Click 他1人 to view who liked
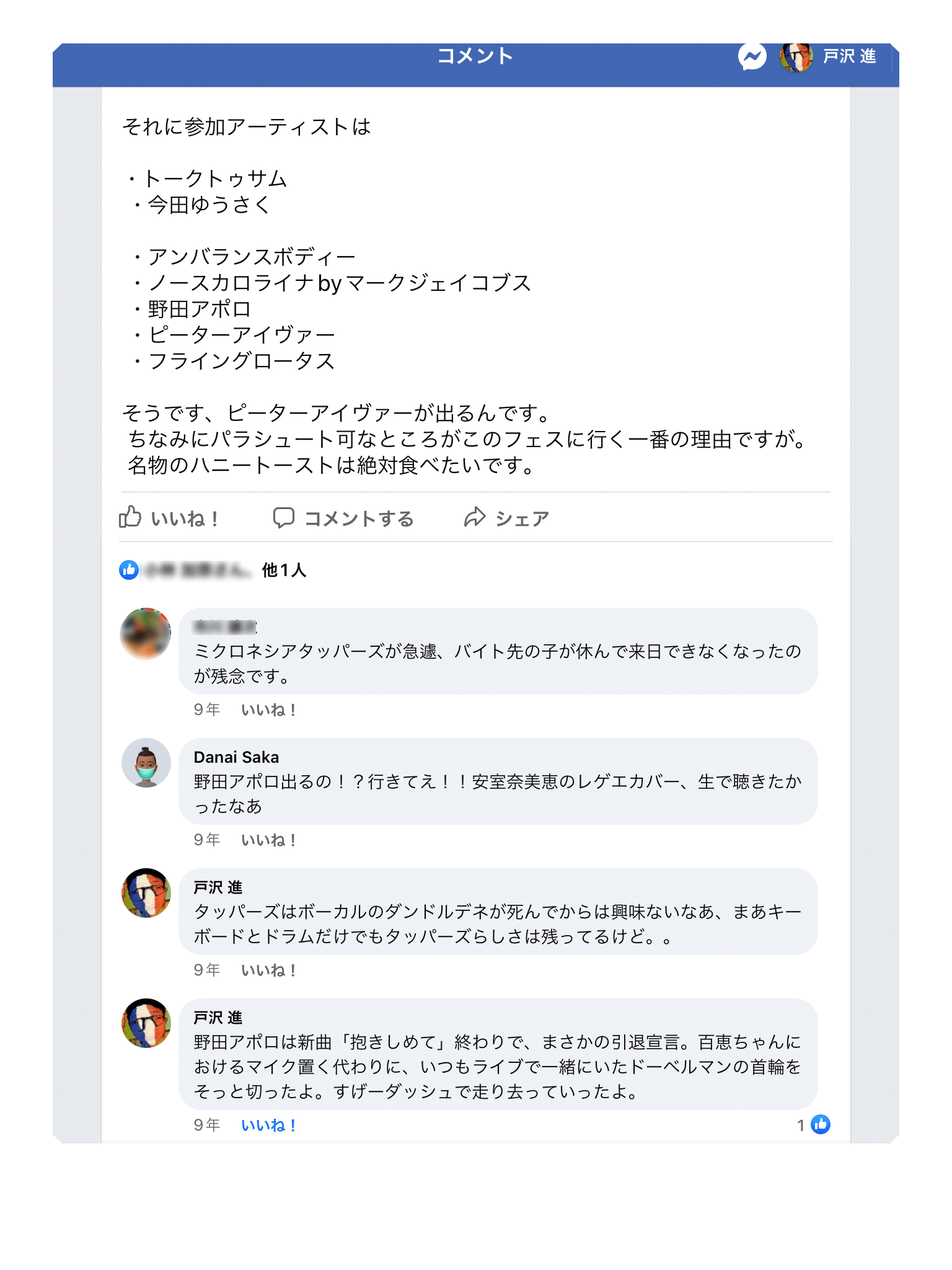 [284, 570]
